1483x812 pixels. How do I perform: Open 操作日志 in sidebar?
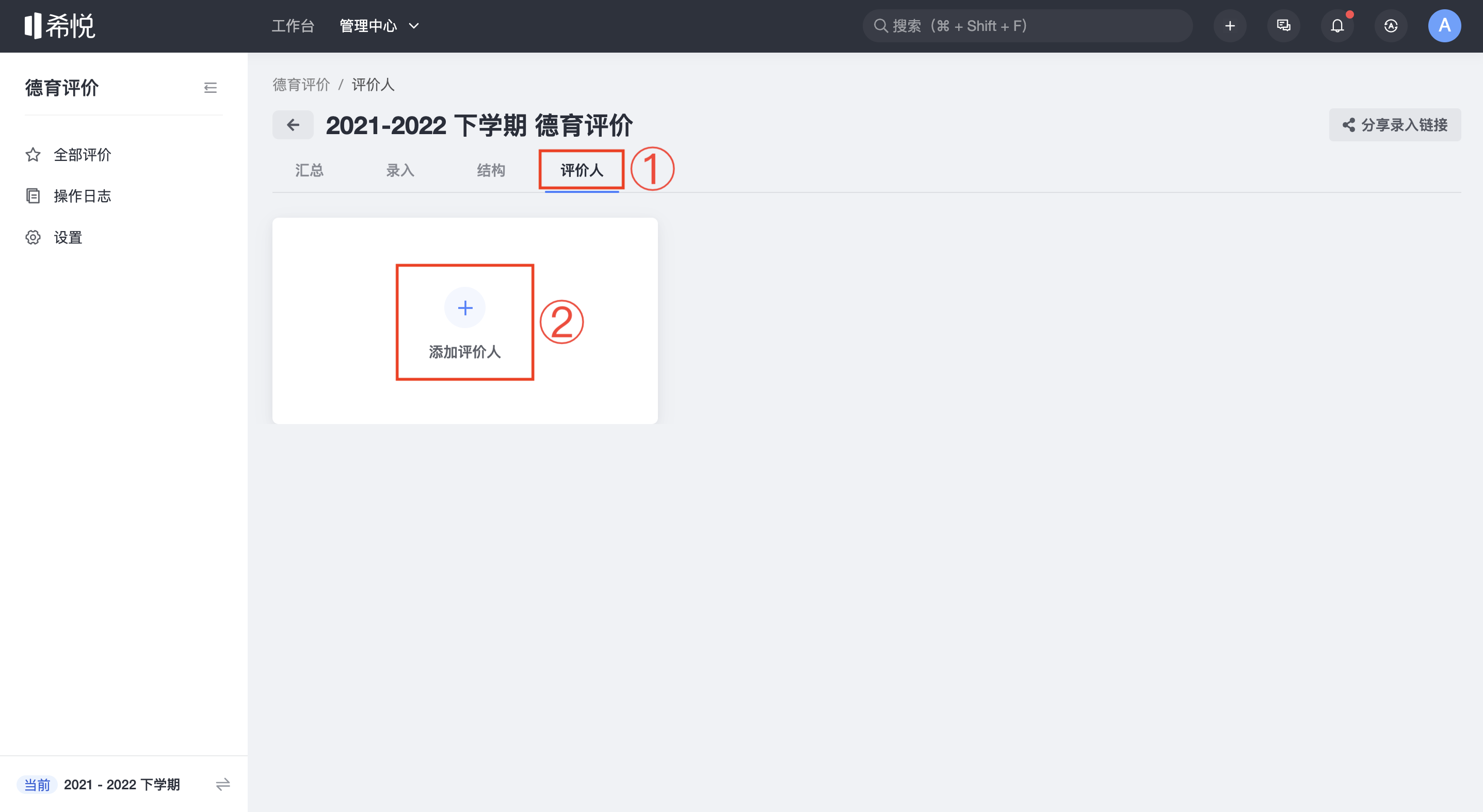coord(83,196)
